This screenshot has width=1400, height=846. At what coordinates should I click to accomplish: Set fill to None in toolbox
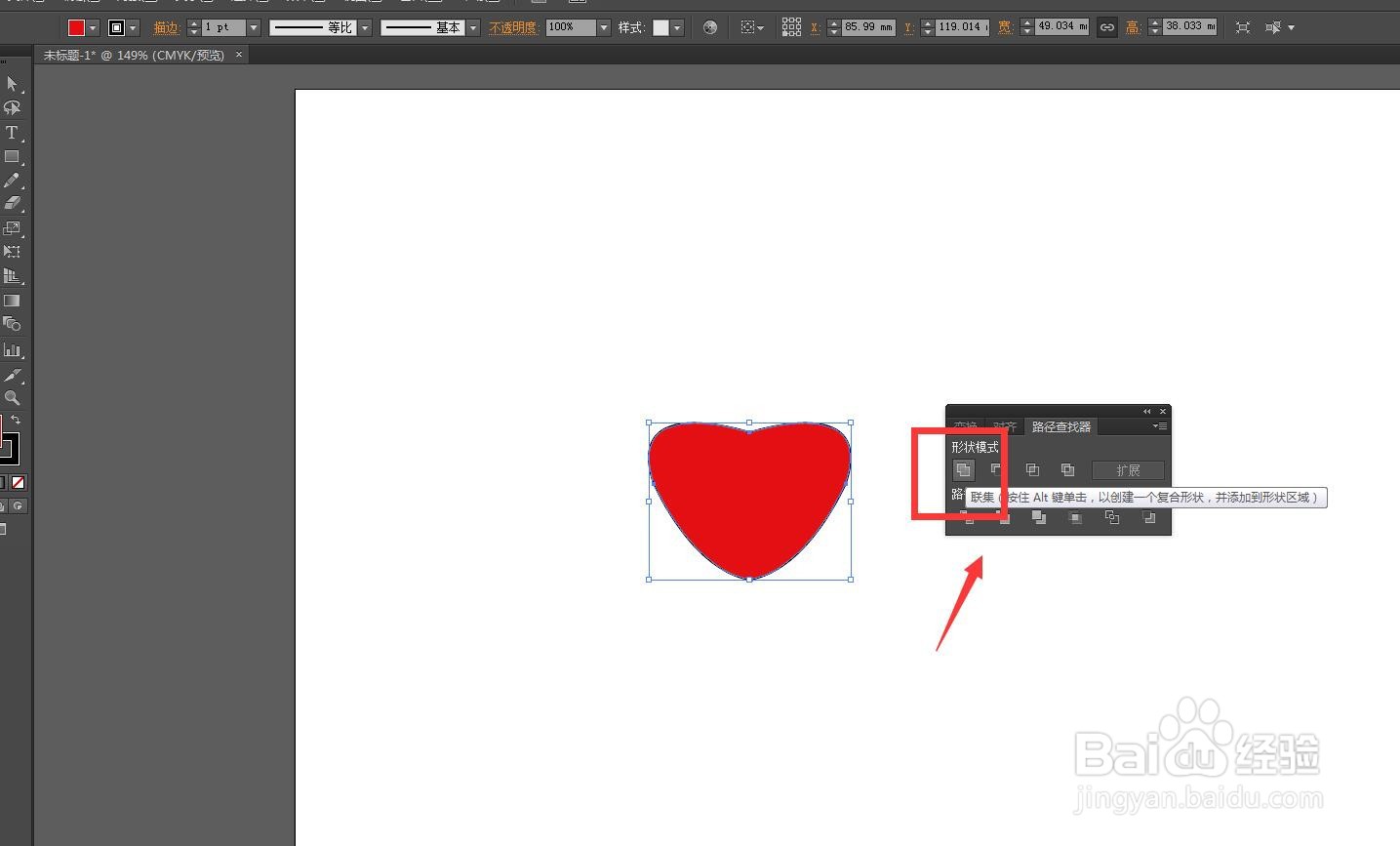18,482
